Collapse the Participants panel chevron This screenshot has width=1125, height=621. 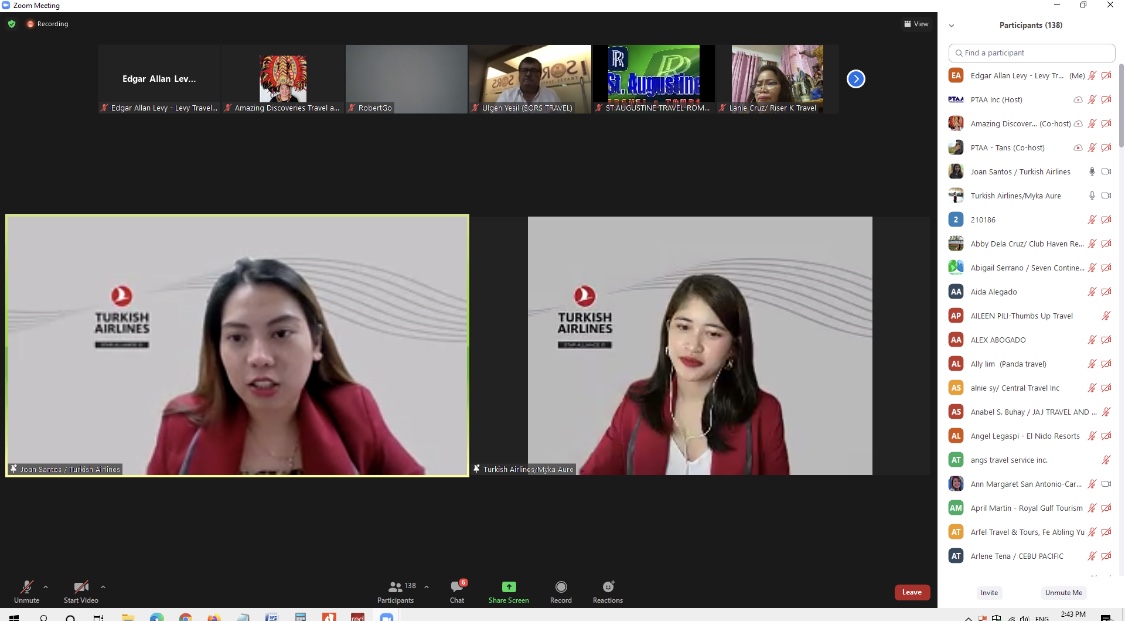(951, 25)
